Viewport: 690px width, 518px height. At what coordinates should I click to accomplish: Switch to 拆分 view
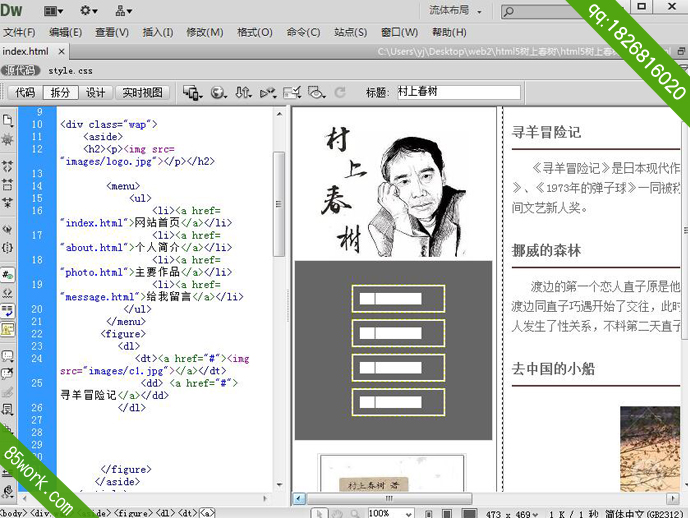point(60,92)
